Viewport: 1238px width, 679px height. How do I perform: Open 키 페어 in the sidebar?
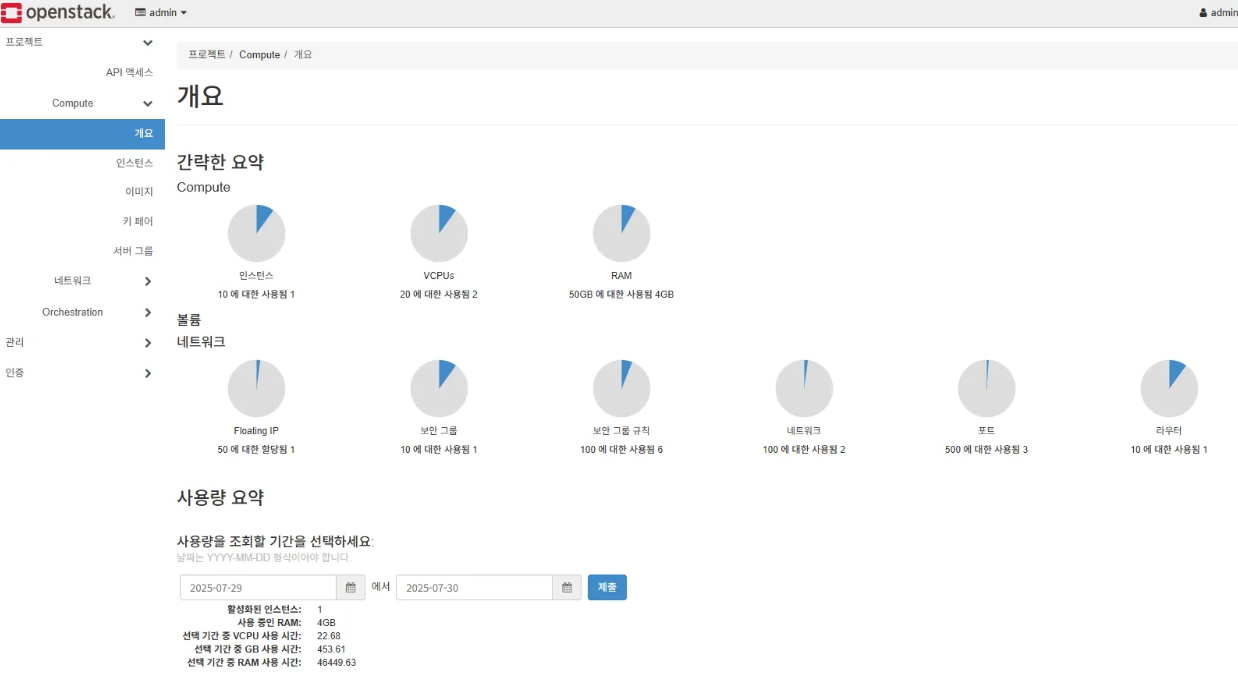(137, 221)
